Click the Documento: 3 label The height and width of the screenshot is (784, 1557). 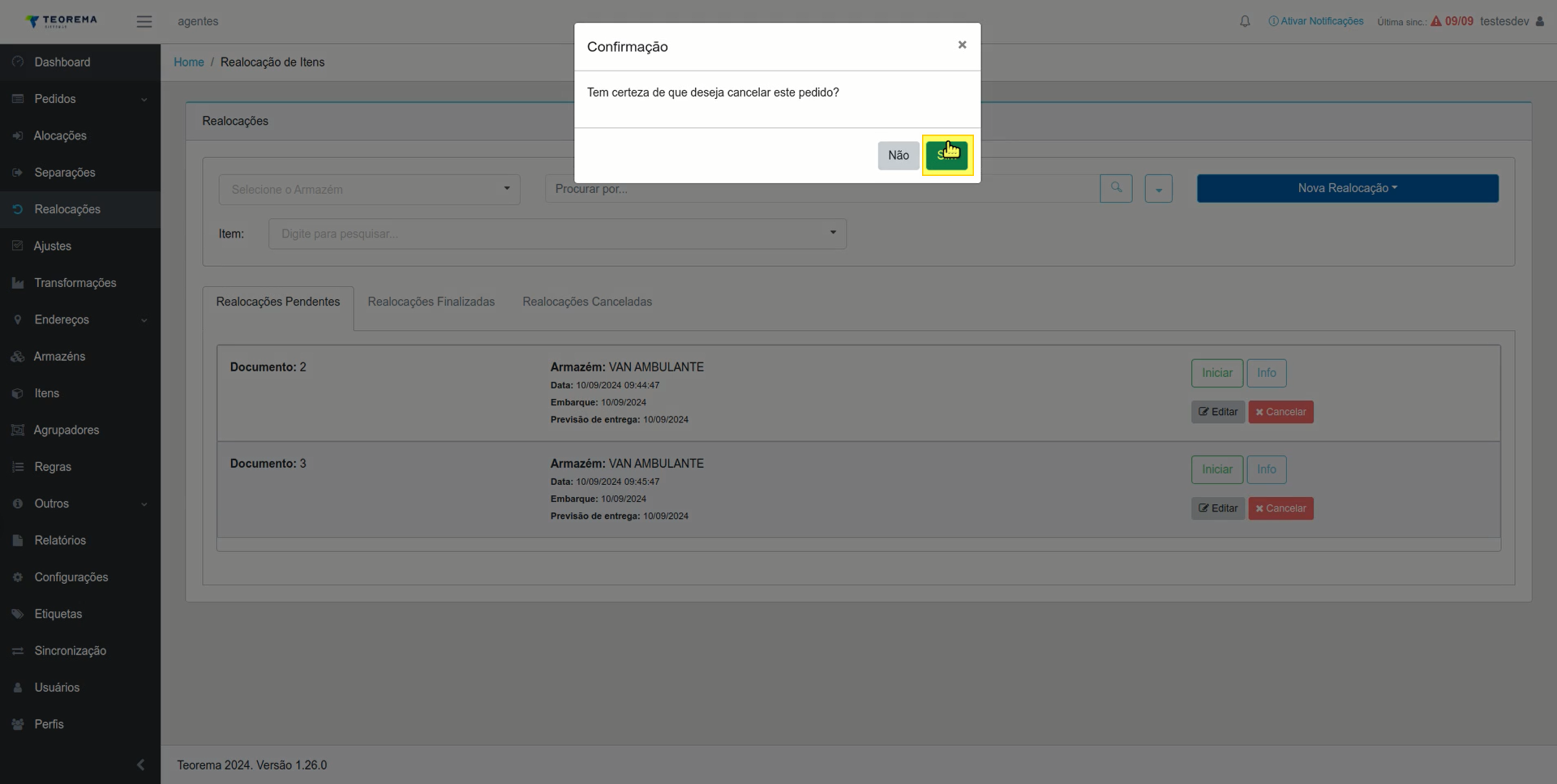click(x=268, y=464)
